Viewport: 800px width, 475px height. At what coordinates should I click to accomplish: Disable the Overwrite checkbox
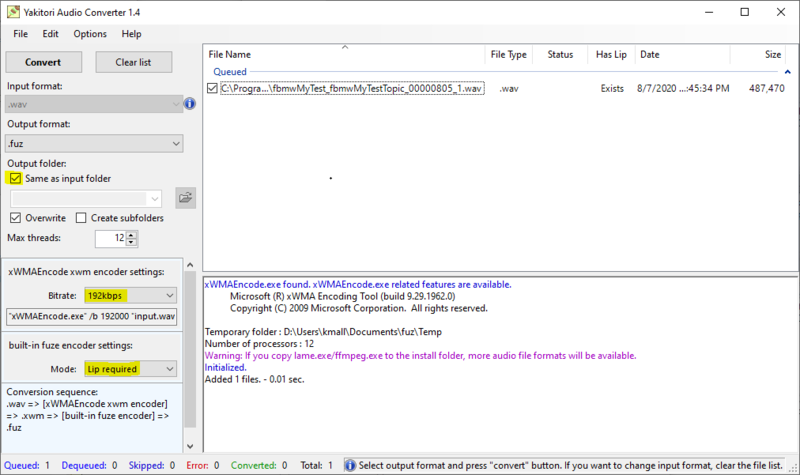pyautogui.click(x=15, y=218)
